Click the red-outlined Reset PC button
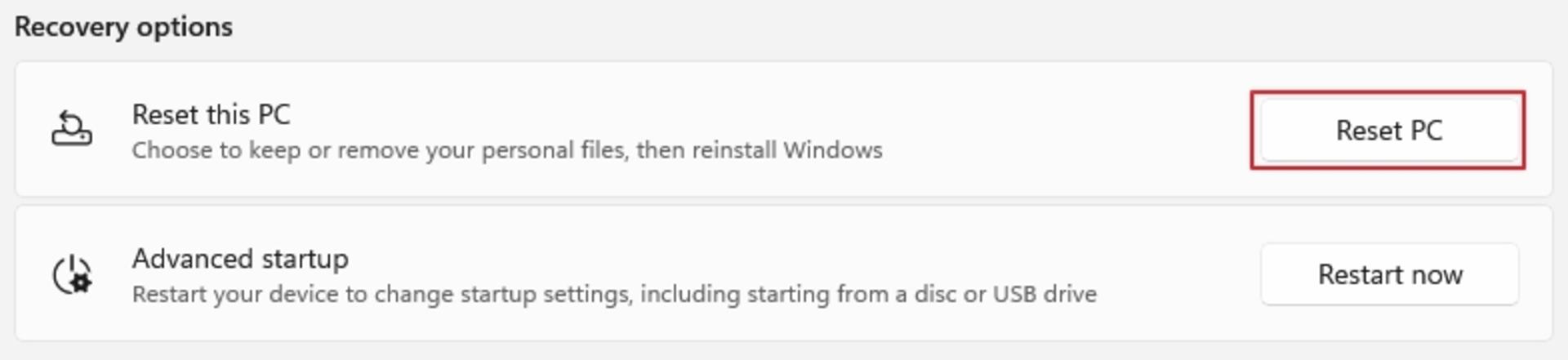Screen dimensions: 1568x360 coord(1388,130)
